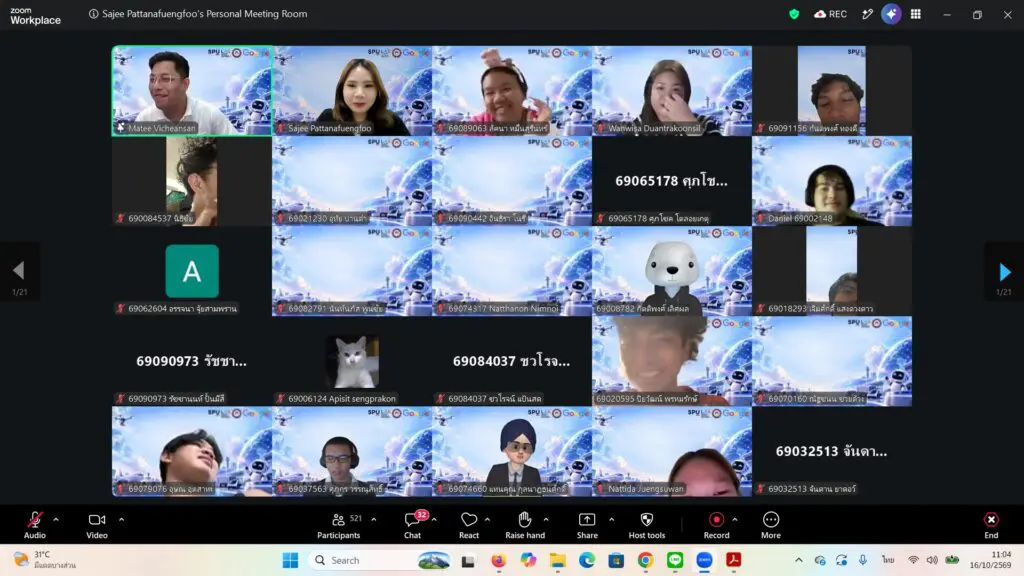Show meeting information via the info icon
The height and width of the screenshot is (576, 1024).
point(93,14)
